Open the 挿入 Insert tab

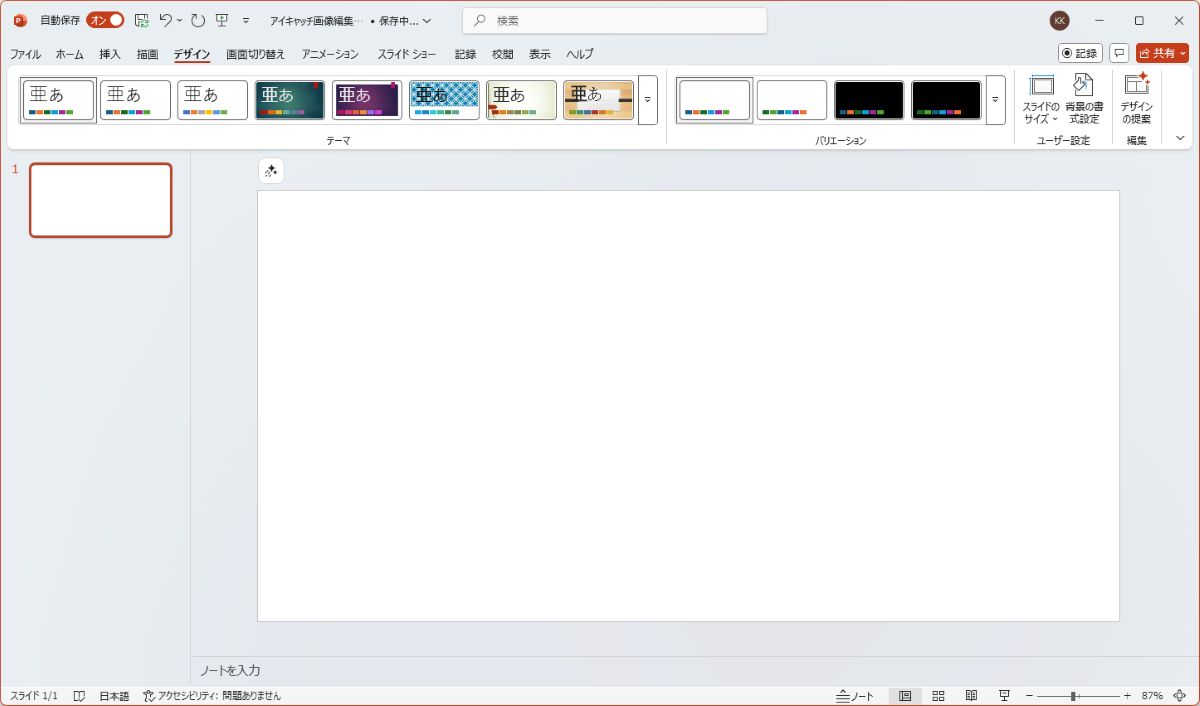110,54
